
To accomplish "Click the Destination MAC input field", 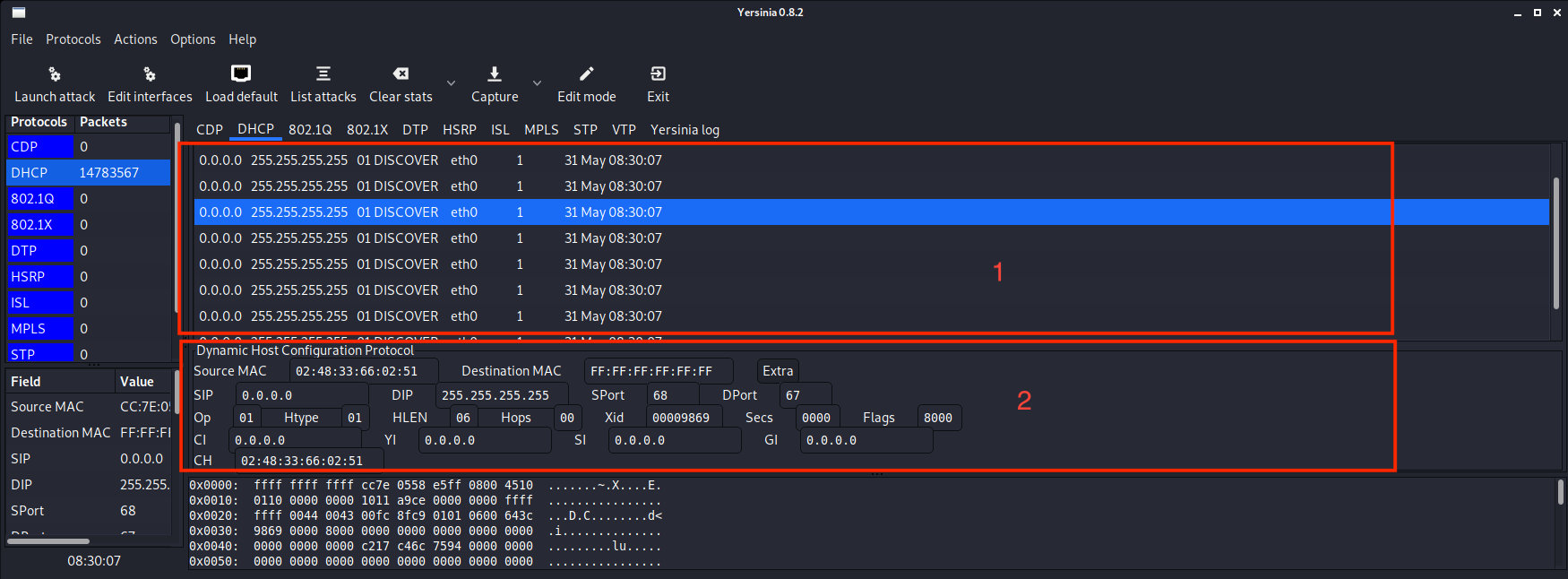I will [x=659, y=371].
